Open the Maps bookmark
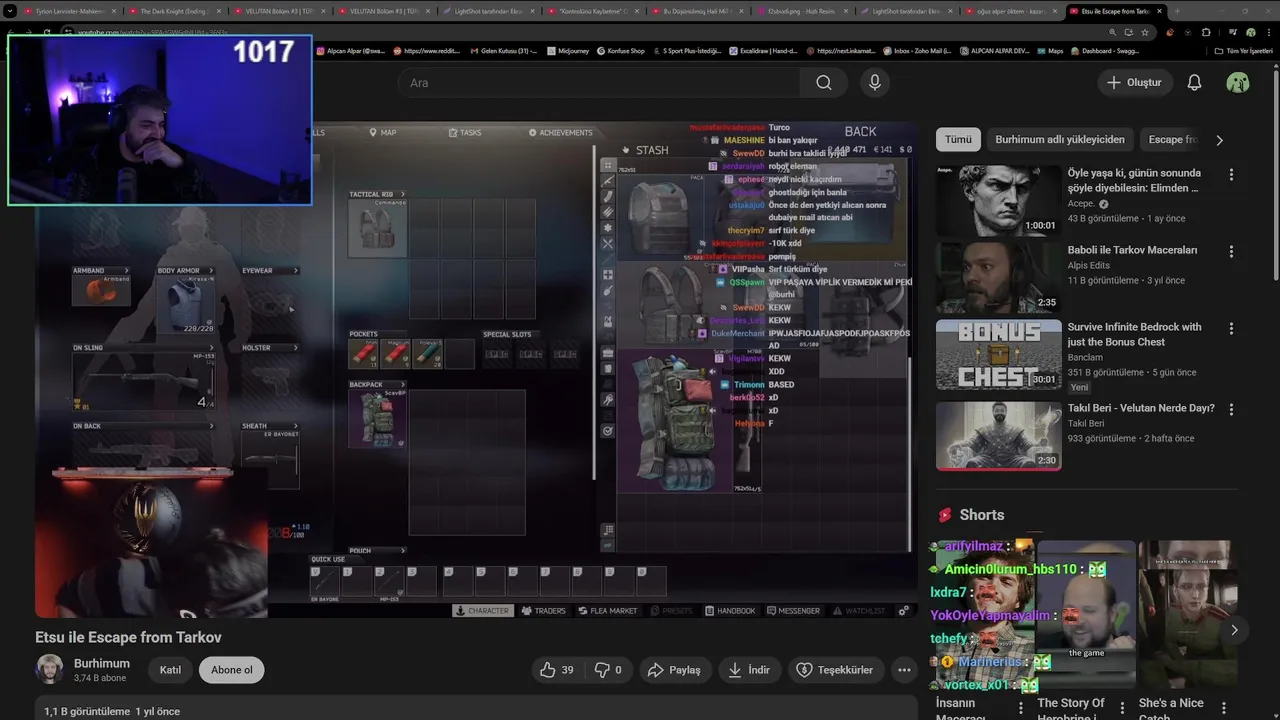The height and width of the screenshot is (720, 1280). tap(1050, 50)
